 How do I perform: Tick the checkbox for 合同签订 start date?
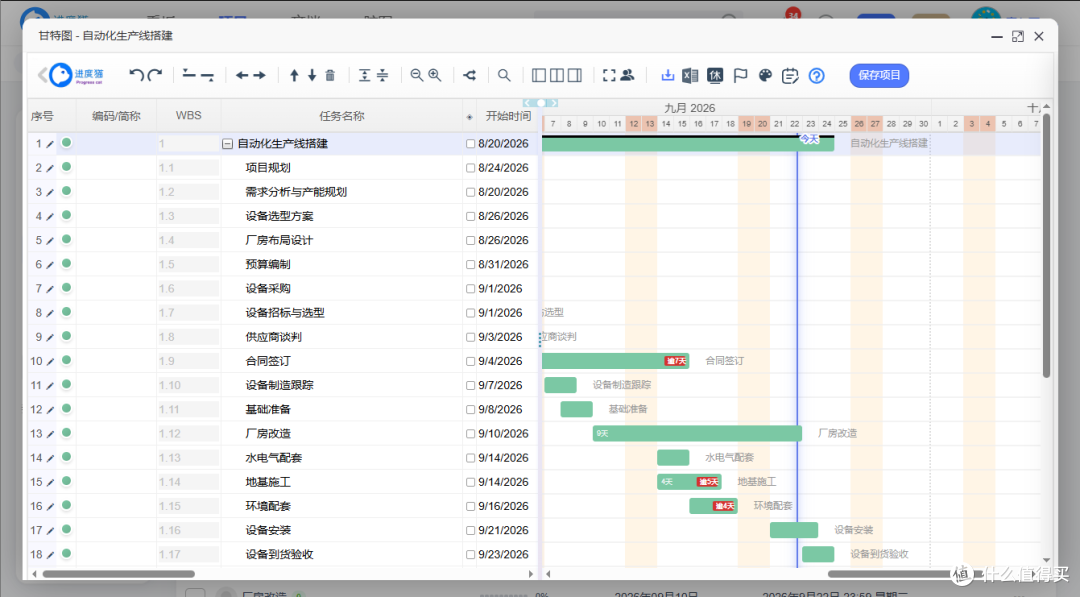pyautogui.click(x=470, y=361)
